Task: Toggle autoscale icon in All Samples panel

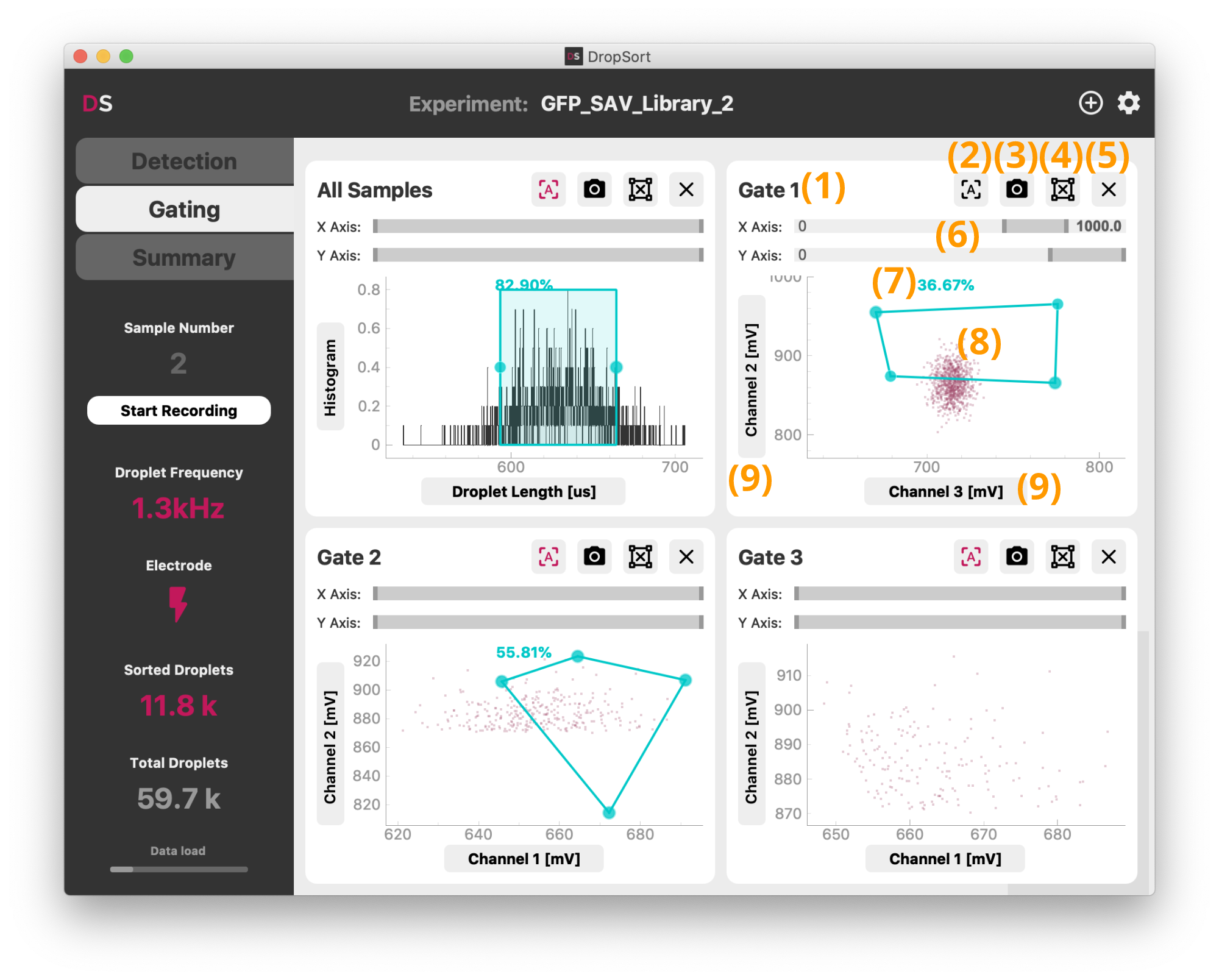Action: coord(548,190)
